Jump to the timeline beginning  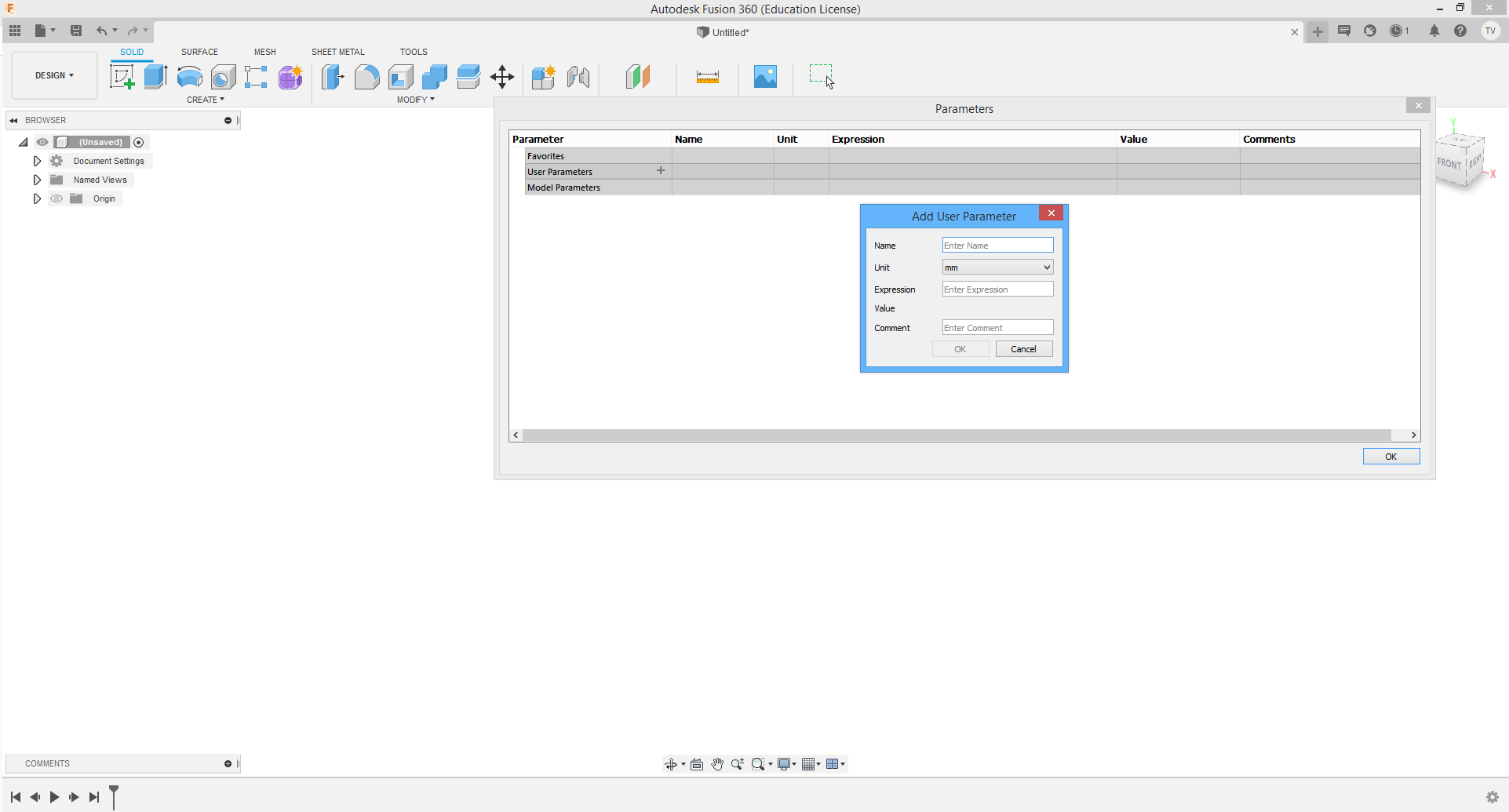point(16,797)
